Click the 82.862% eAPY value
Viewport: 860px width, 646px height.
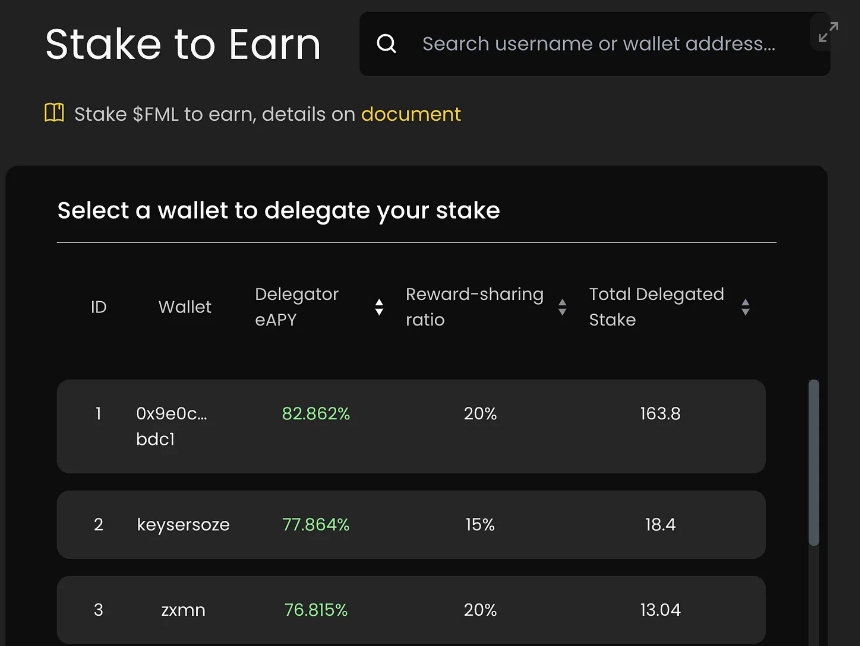pyautogui.click(x=316, y=413)
